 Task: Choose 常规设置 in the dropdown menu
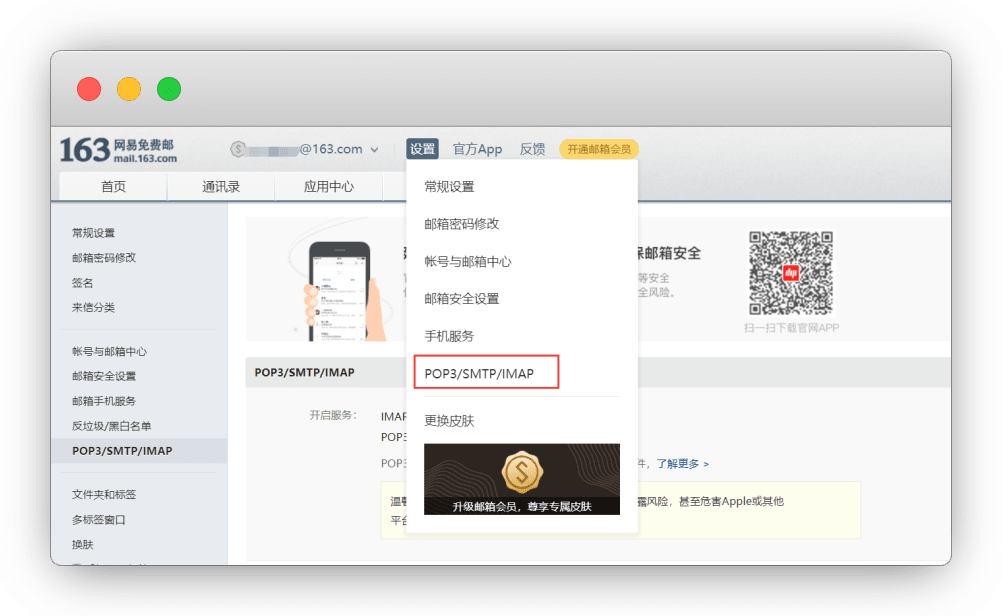pyautogui.click(x=449, y=187)
